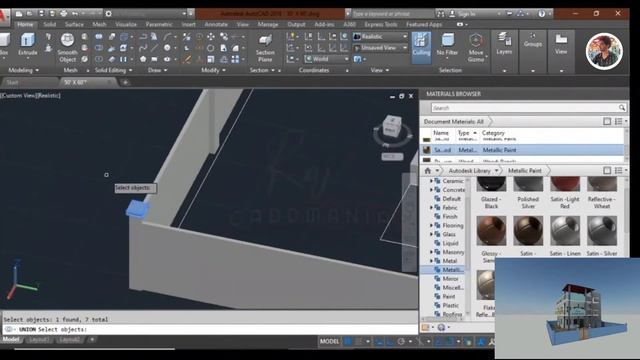640x360 pixels.
Task: Toggle the document materials panel view square
Action: (607, 121)
